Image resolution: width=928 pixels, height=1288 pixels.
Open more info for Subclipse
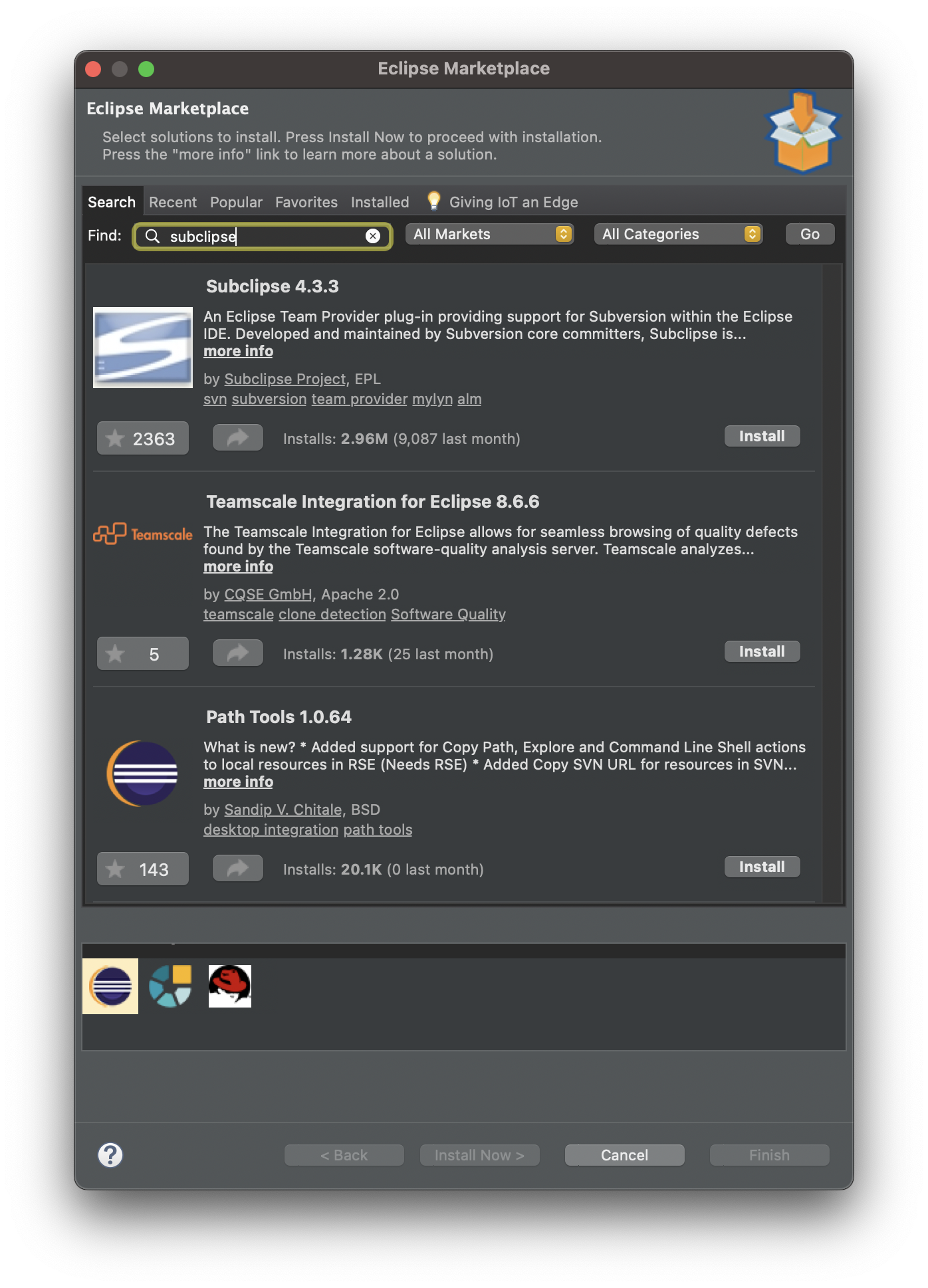point(238,351)
